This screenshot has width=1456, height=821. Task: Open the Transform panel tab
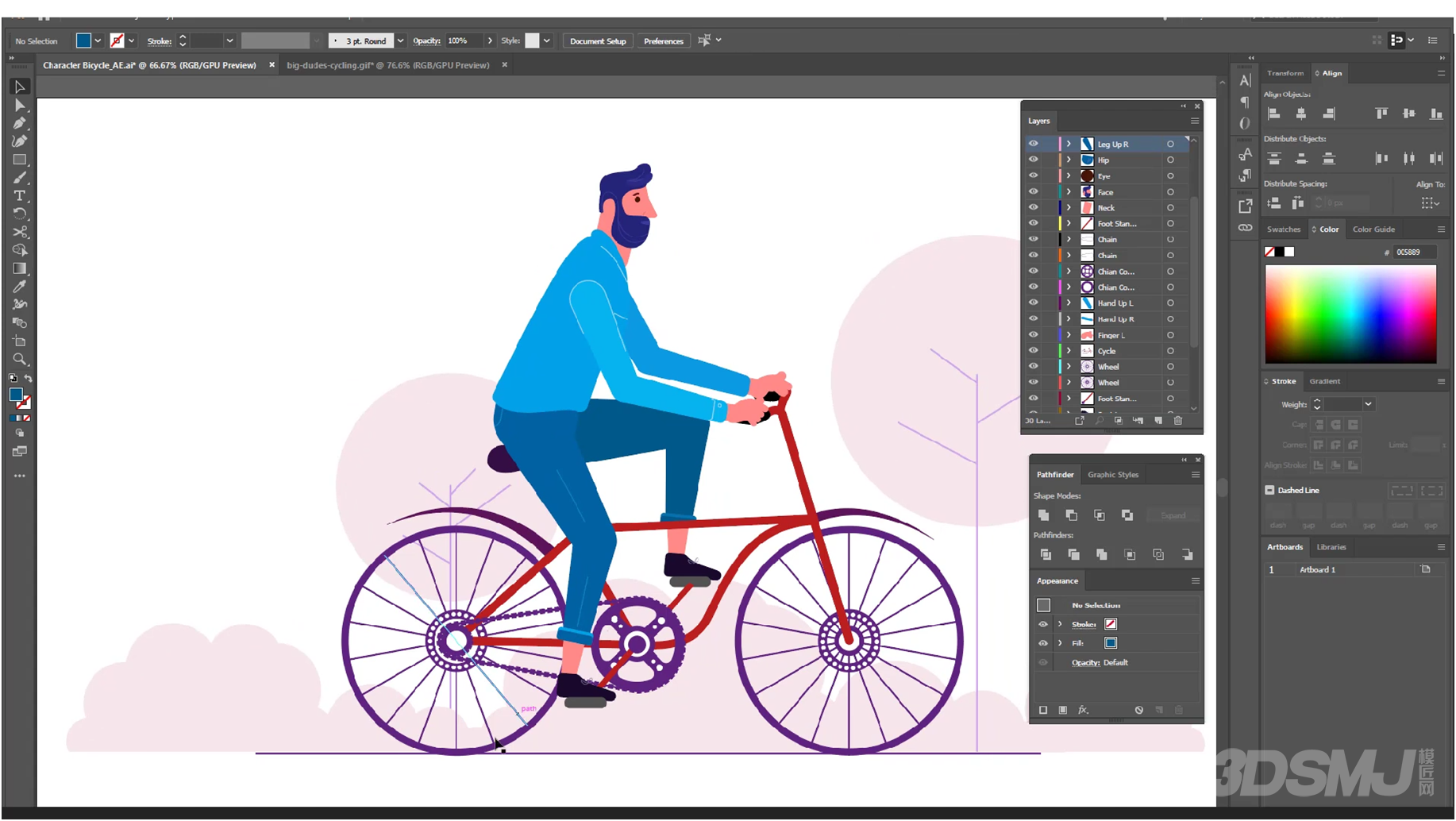pyautogui.click(x=1285, y=73)
